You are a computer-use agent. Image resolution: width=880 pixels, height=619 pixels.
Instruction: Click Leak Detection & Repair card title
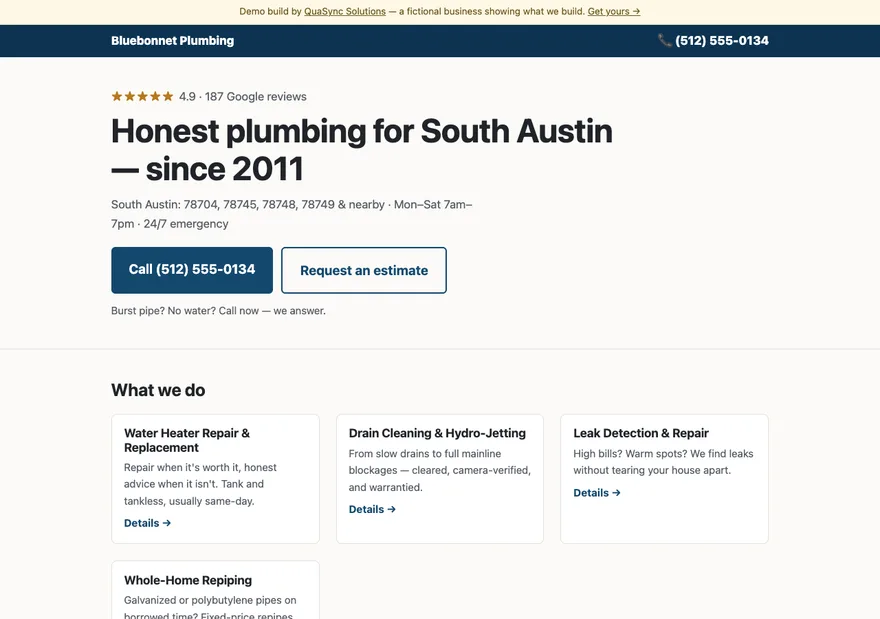click(641, 433)
